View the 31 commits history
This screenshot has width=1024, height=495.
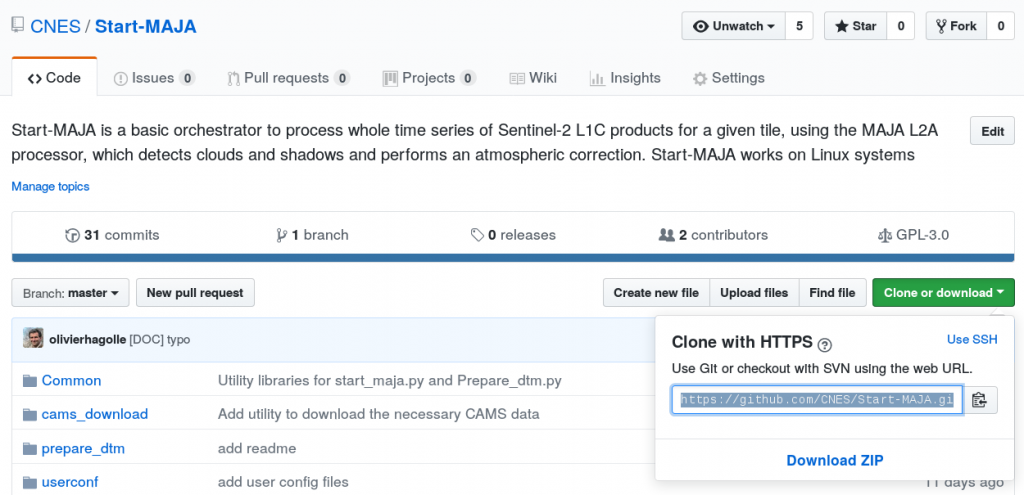[112, 235]
